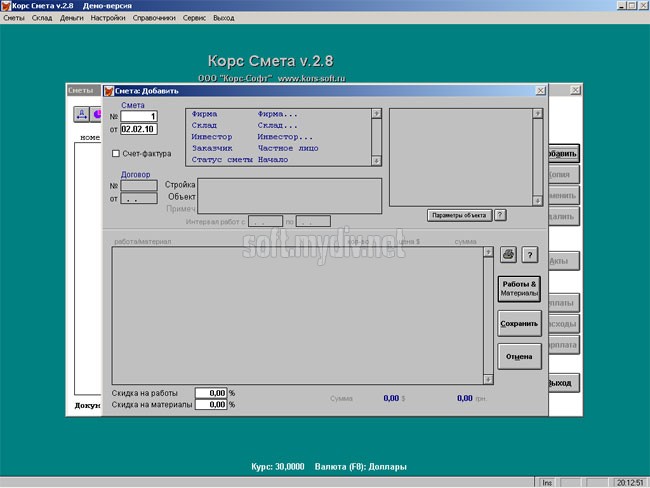Screen dimensions: 650x488
Task: Close the Смета: Добавить dialog
Action: (x=541, y=90)
